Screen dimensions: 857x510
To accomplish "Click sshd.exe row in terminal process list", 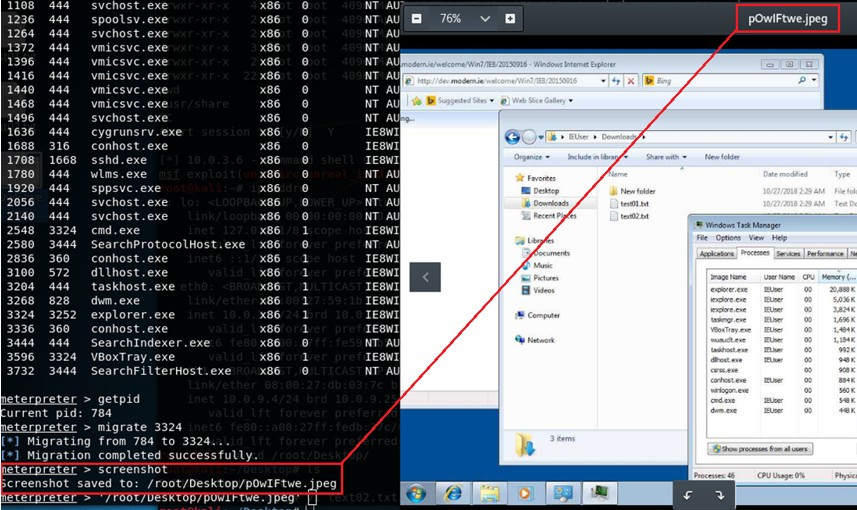I will coord(199,160).
